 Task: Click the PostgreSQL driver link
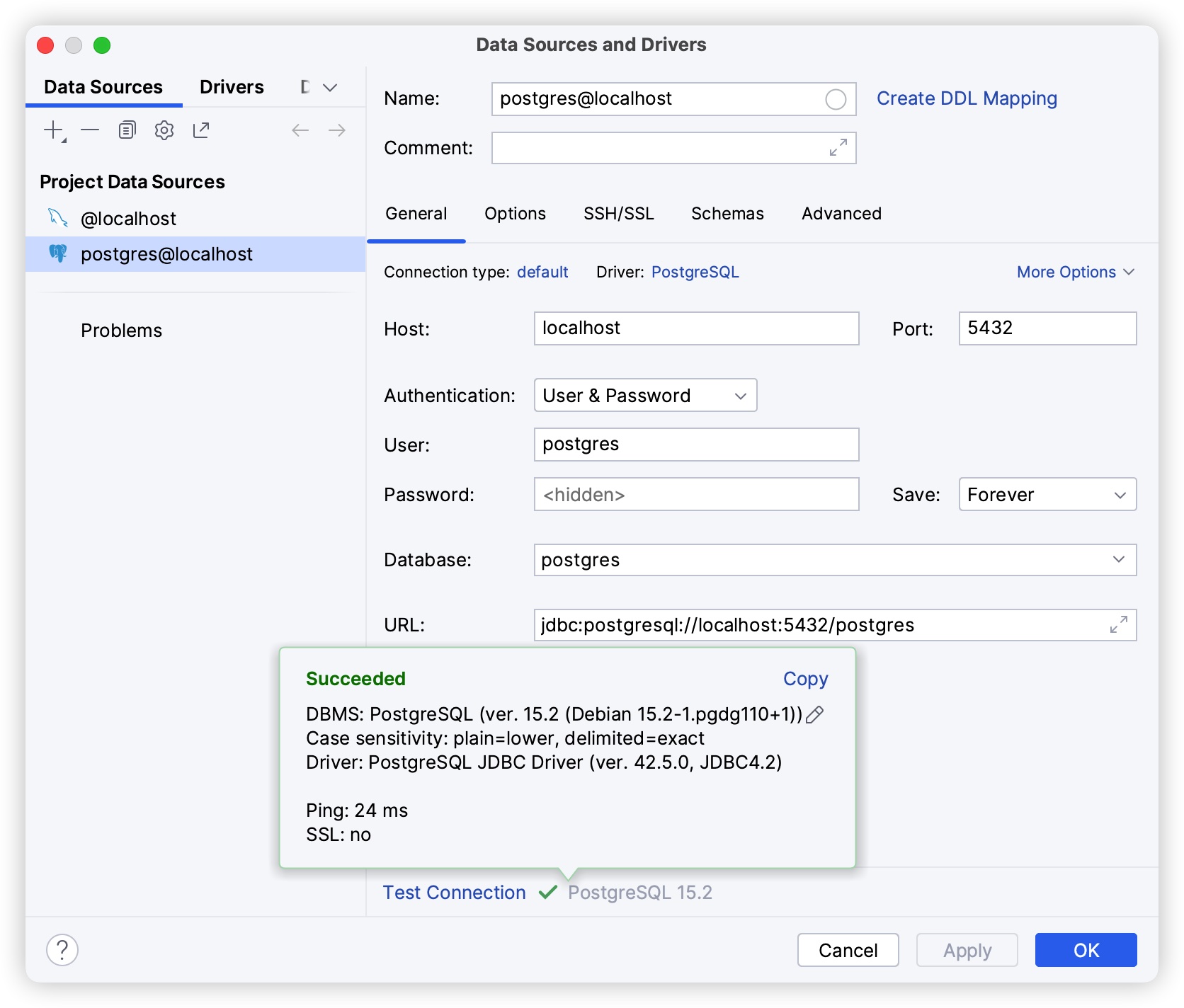click(x=695, y=272)
